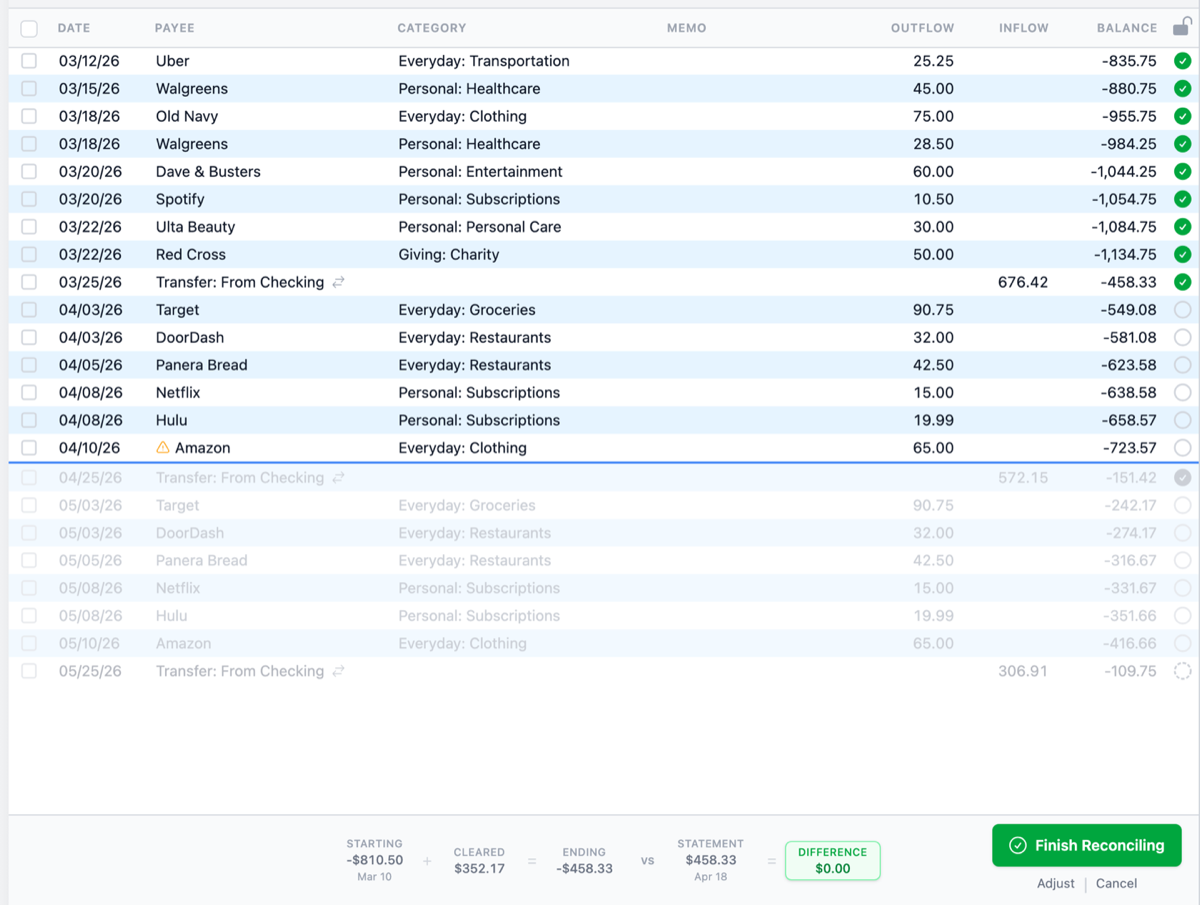Select the 04/10/26 Amazon row checkbox

29,448
